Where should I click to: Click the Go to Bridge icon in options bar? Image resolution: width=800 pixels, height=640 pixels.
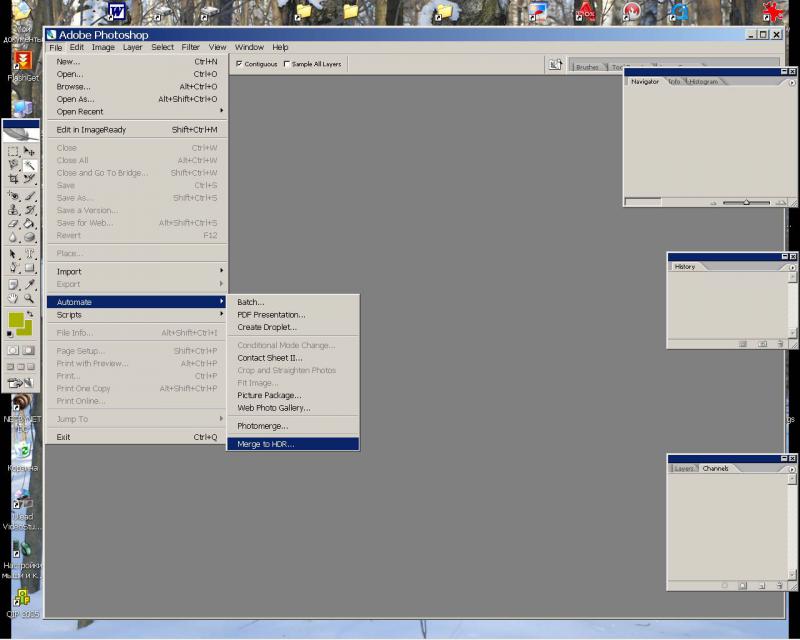click(x=555, y=64)
